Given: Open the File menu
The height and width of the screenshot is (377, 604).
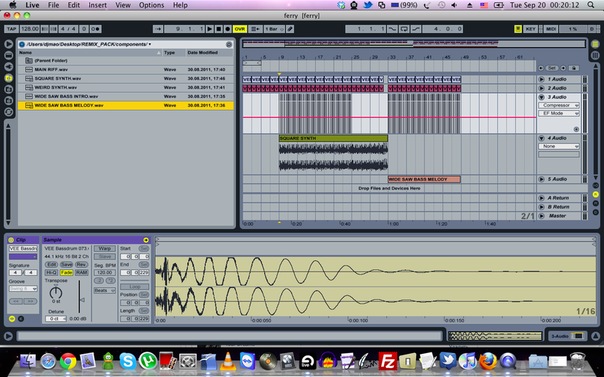Looking at the screenshot, I should [53, 5].
